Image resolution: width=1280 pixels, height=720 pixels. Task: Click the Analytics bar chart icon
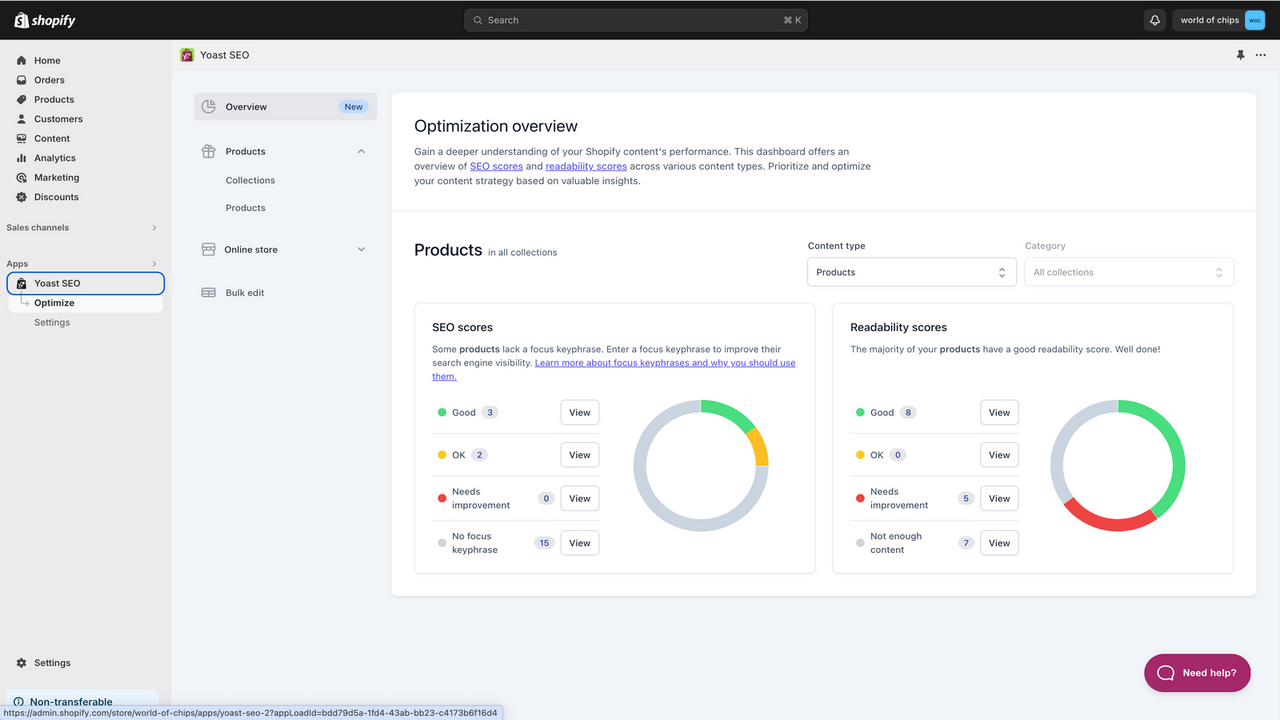point(21,158)
